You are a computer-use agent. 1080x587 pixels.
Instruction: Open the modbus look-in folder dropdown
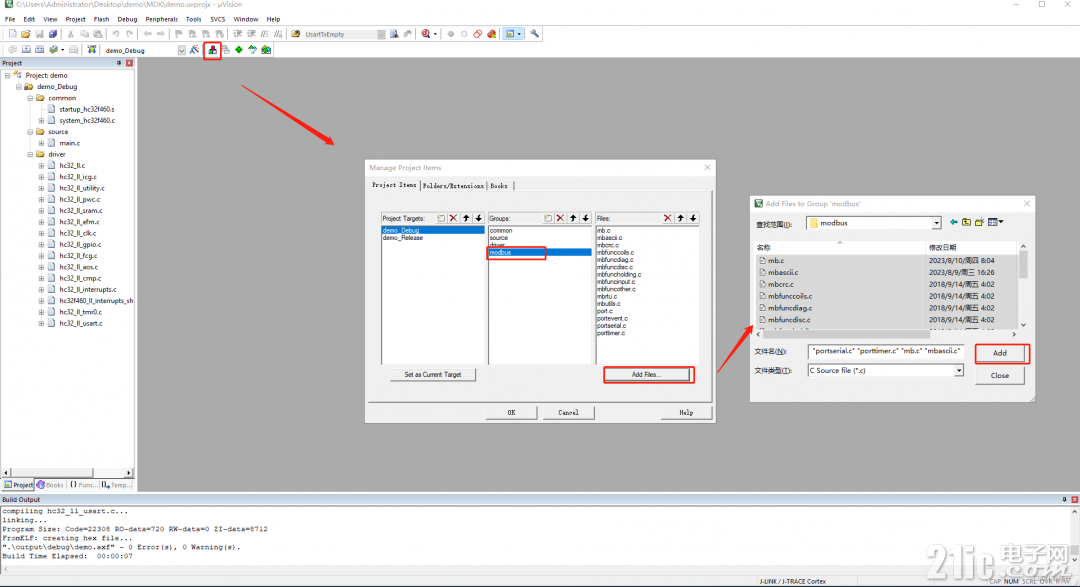click(x=936, y=223)
